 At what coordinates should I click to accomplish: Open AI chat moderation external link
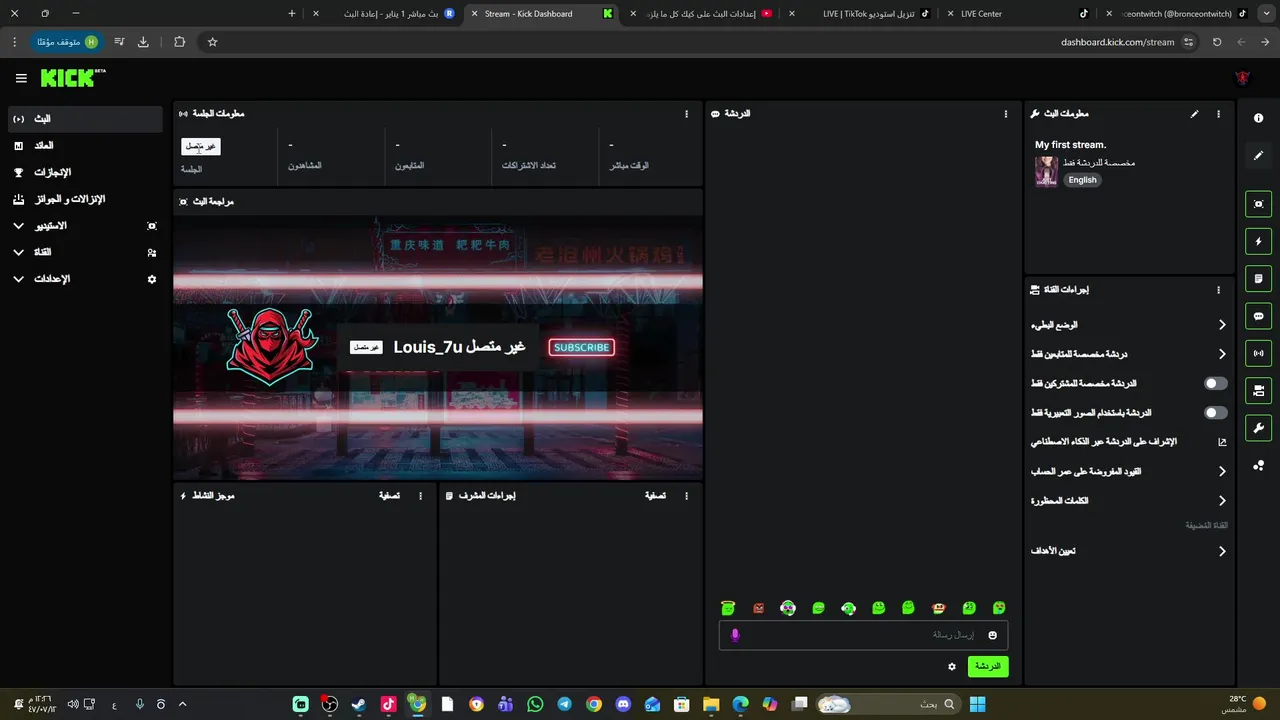point(1222,442)
